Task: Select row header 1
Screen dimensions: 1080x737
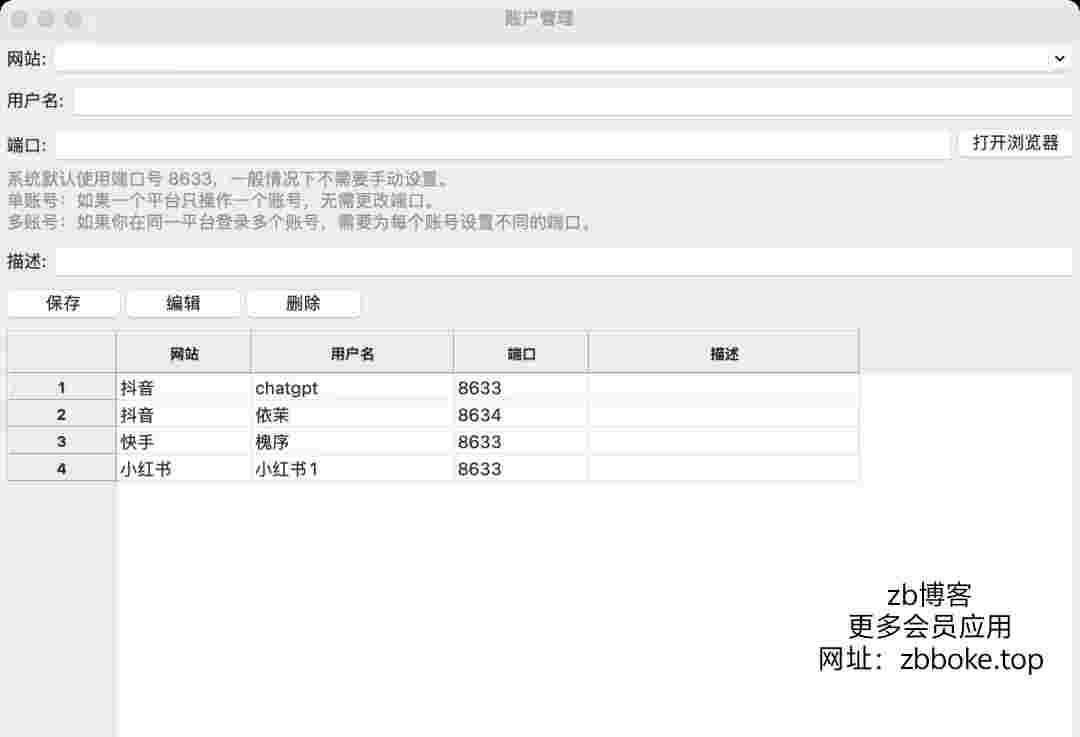Action: point(61,388)
